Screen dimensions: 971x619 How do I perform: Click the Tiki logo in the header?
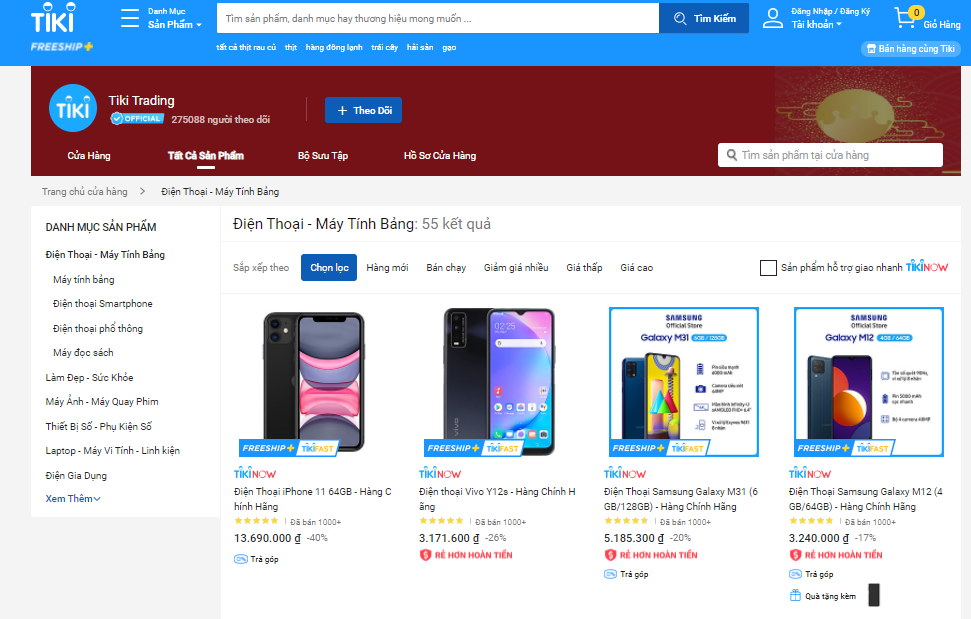click(52, 18)
